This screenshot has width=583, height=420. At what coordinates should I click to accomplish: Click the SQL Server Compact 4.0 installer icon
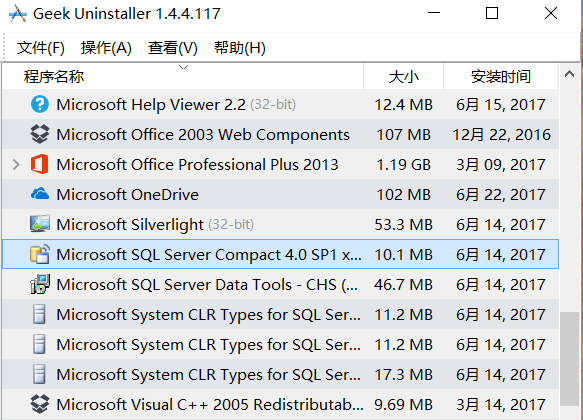click(39, 254)
